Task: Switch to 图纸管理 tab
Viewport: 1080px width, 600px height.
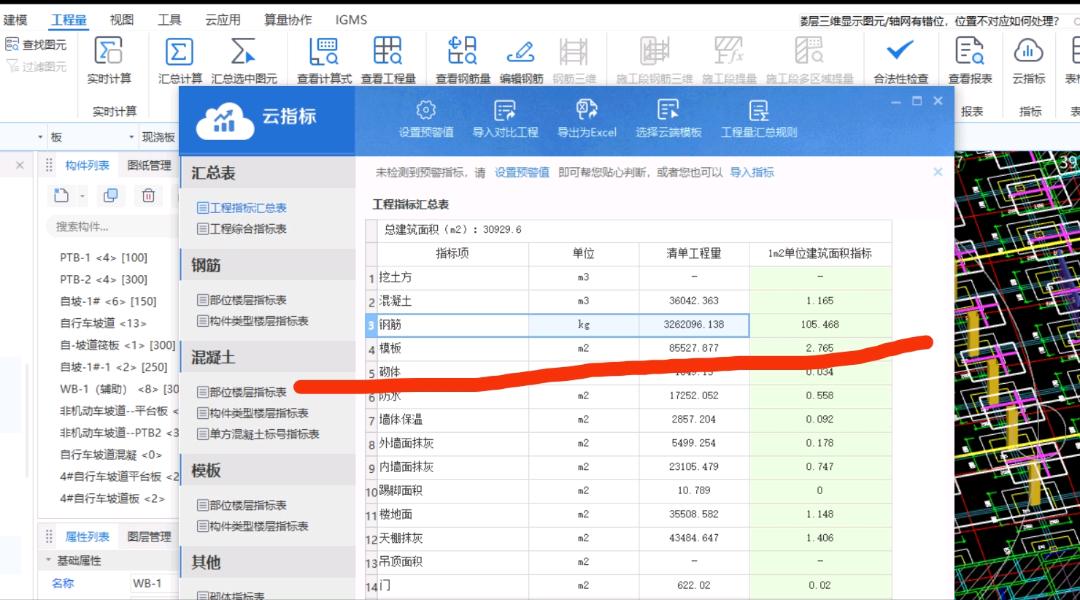Action: (x=149, y=165)
